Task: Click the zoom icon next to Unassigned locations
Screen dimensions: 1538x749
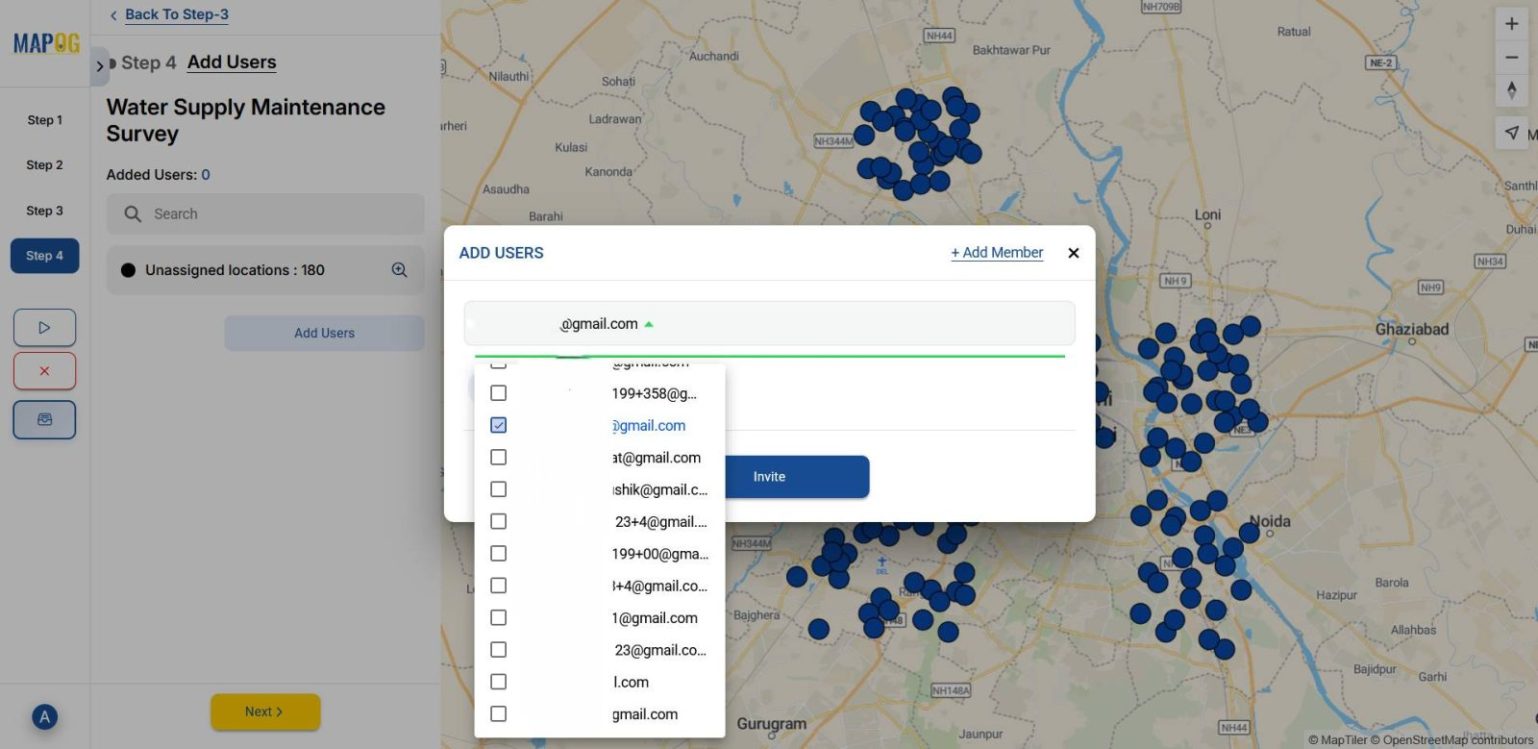Action: [x=399, y=269]
